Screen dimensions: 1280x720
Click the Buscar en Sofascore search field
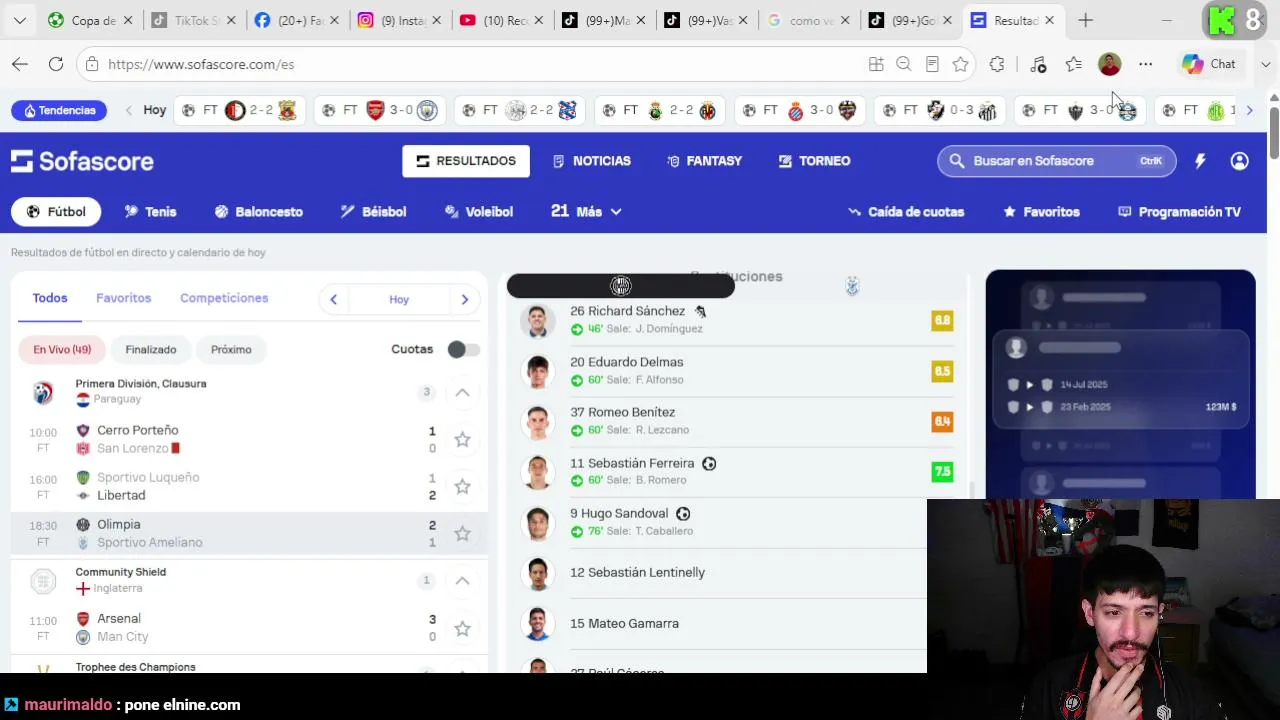click(1056, 161)
